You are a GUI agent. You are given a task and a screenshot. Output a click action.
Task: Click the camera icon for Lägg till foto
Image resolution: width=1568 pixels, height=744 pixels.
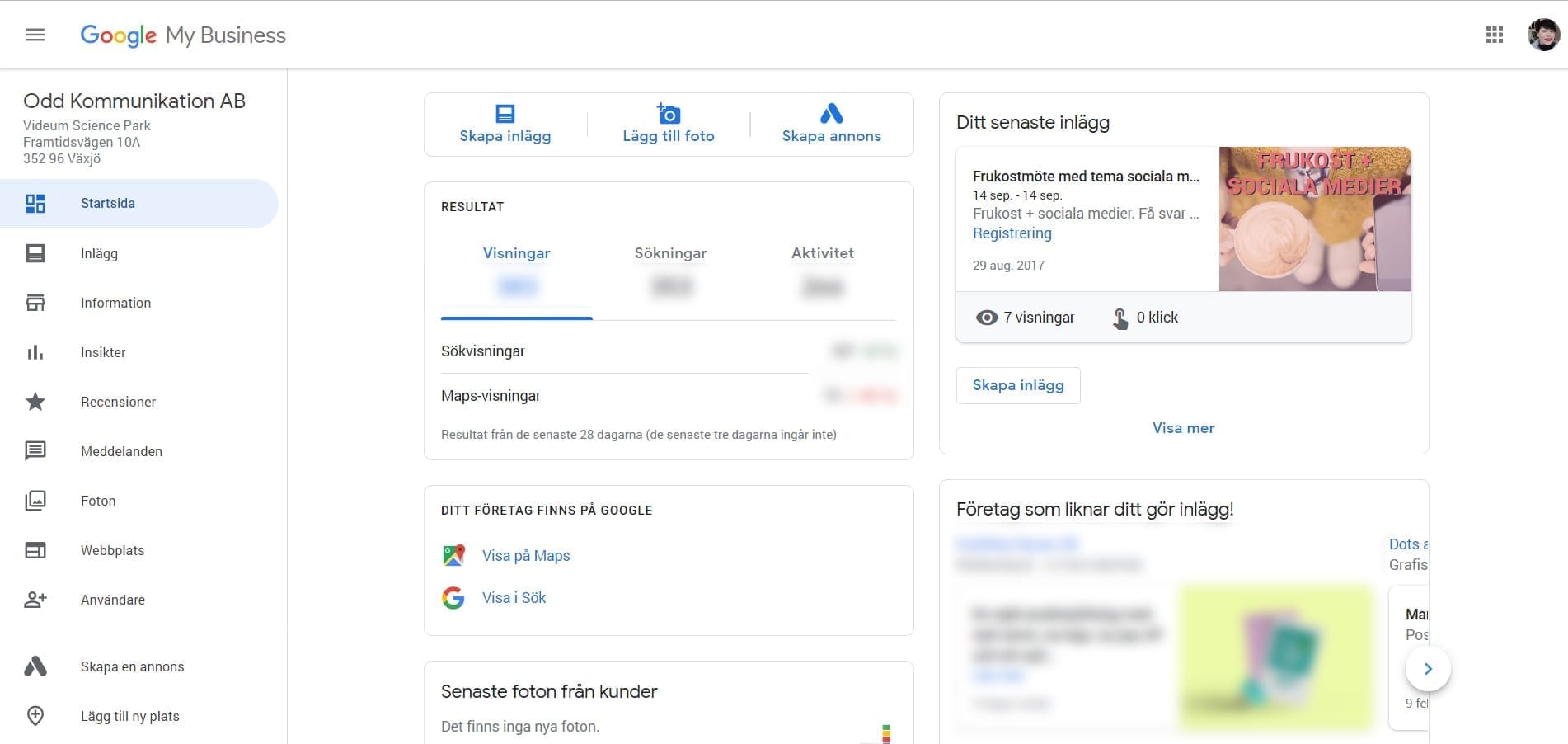click(669, 113)
